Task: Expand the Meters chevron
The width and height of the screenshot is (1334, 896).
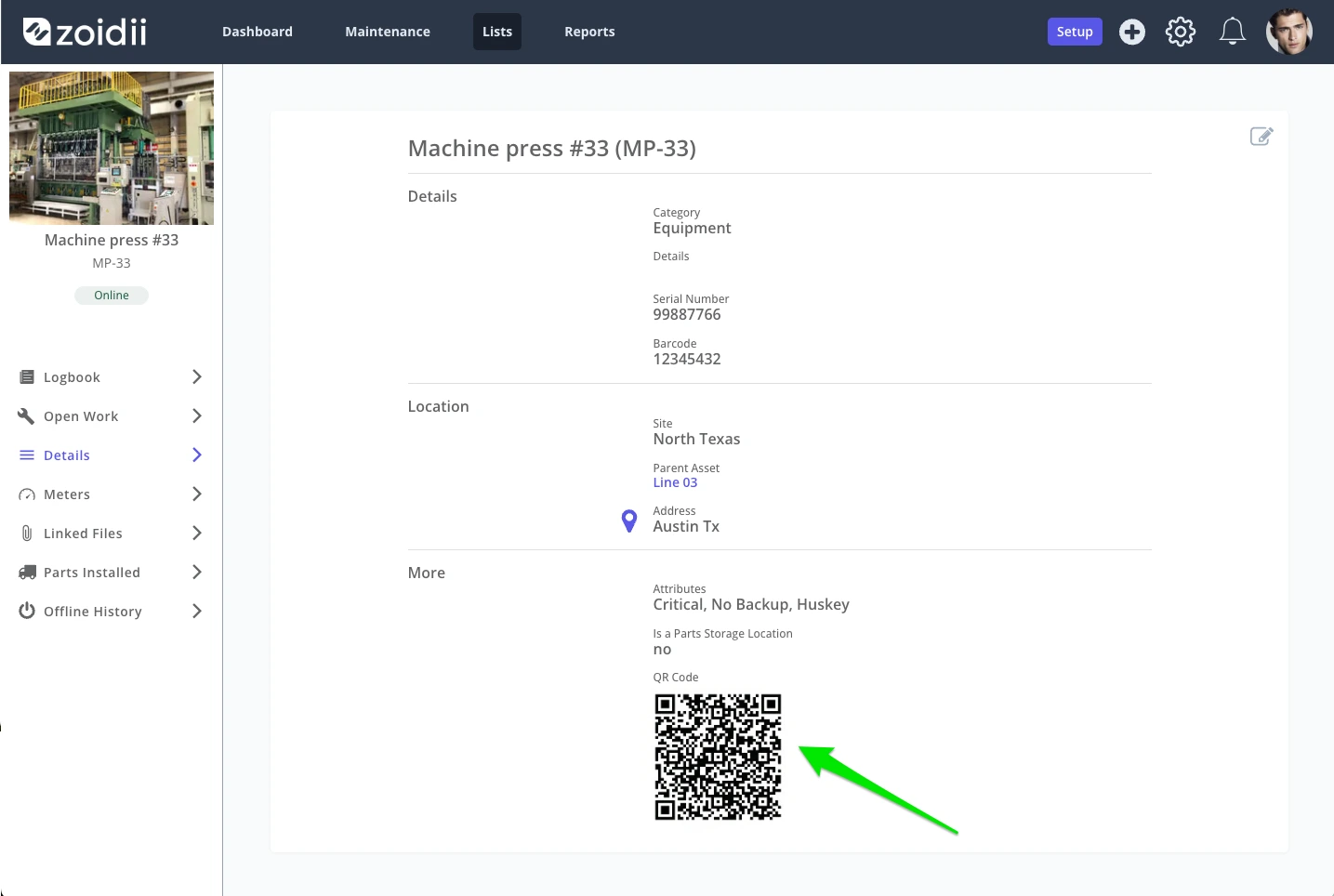Action: [197, 494]
